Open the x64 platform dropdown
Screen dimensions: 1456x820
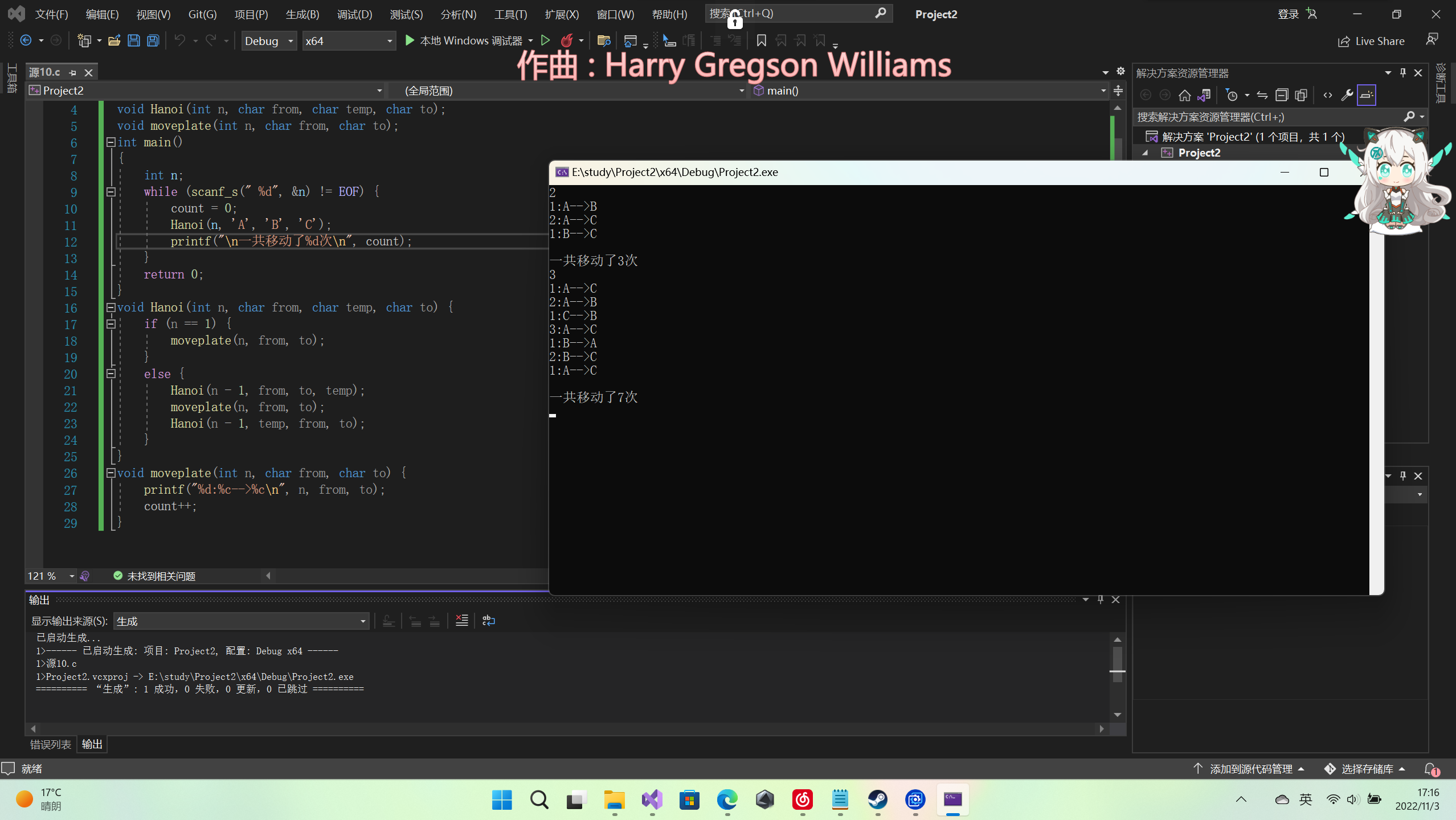point(349,41)
